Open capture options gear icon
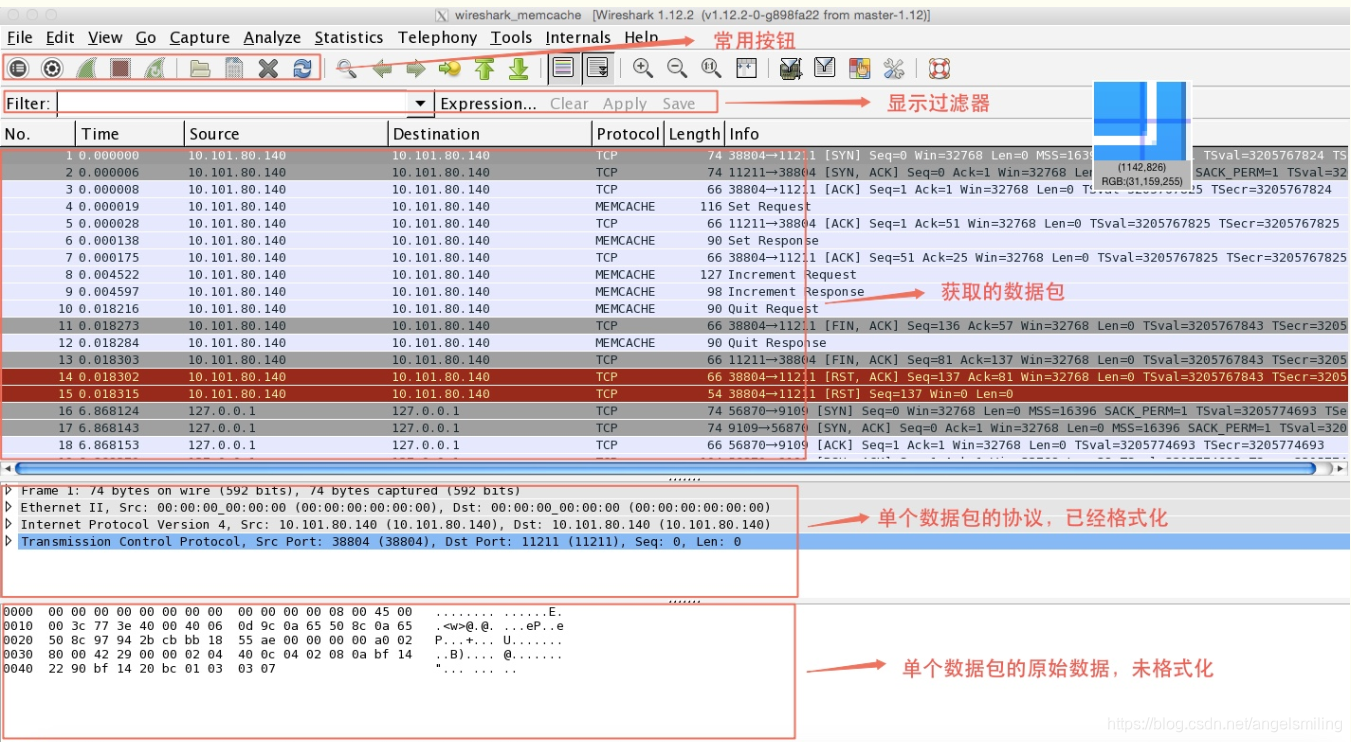 (x=53, y=69)
